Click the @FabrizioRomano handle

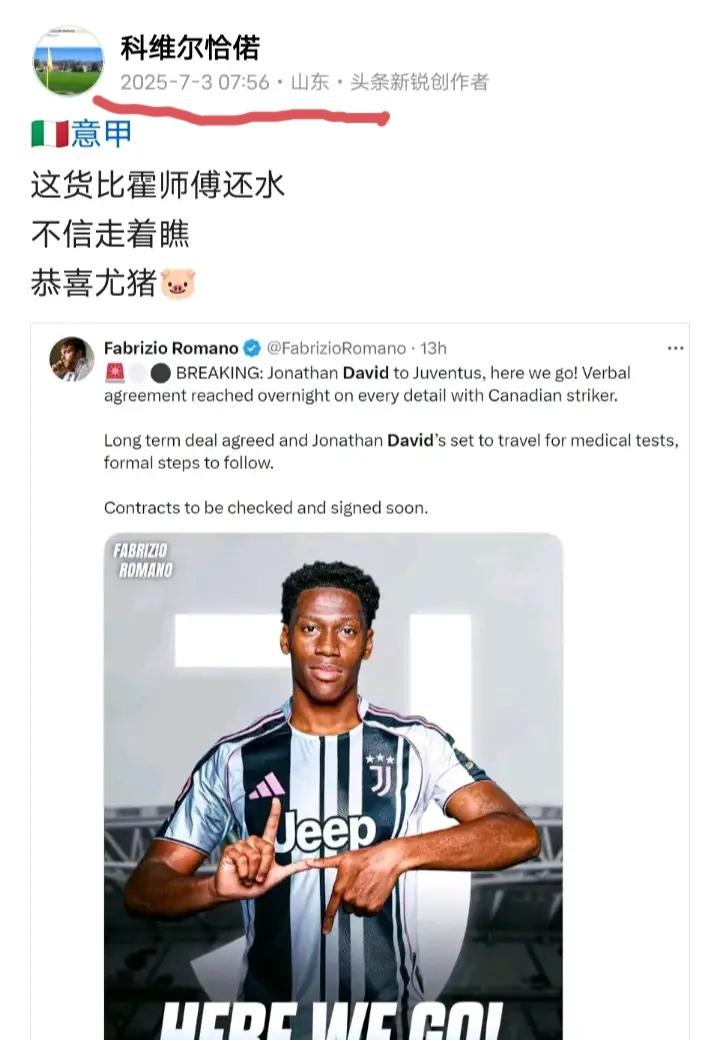click(336, 348)
